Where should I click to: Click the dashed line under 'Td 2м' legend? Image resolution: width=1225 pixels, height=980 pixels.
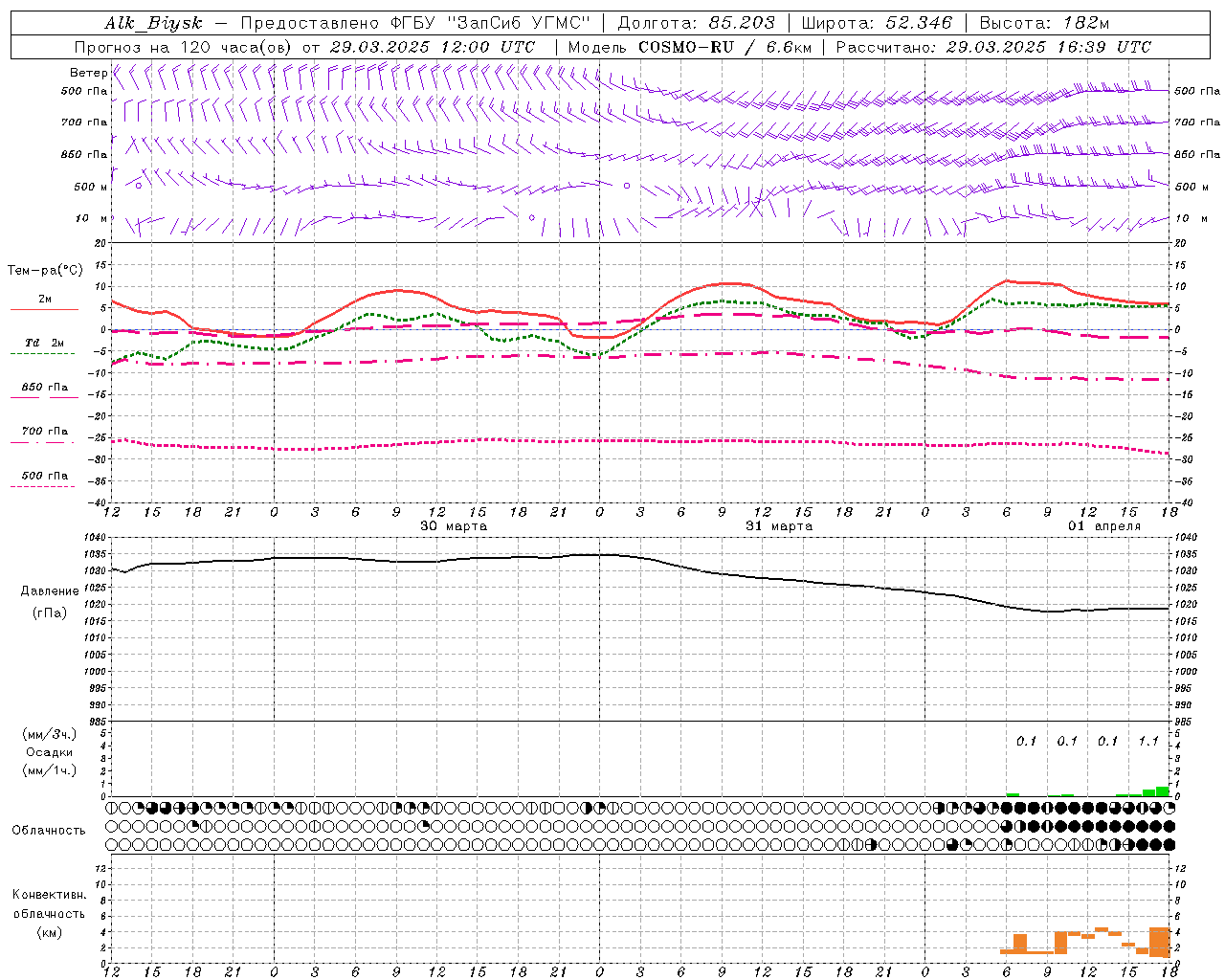42,353
